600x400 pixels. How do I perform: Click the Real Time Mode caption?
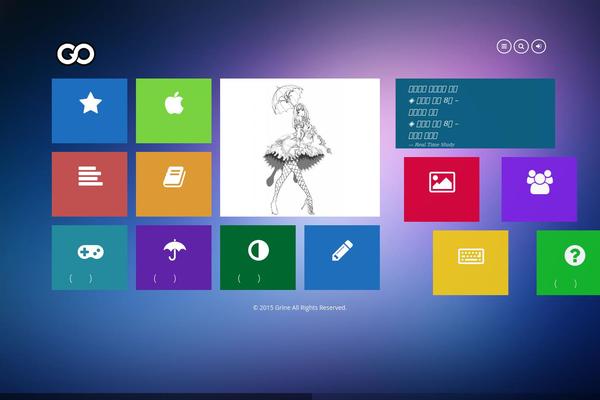click(x=432, y=145)
